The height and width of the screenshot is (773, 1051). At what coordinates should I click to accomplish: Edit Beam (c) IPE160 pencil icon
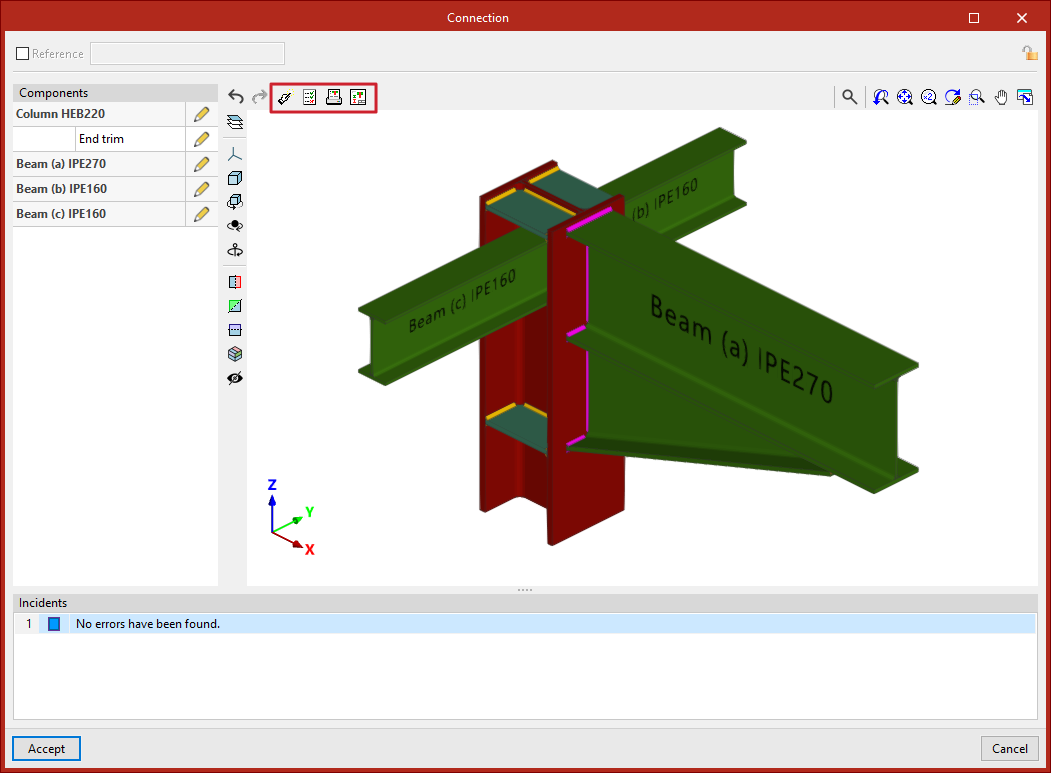(x=202, y=214)
